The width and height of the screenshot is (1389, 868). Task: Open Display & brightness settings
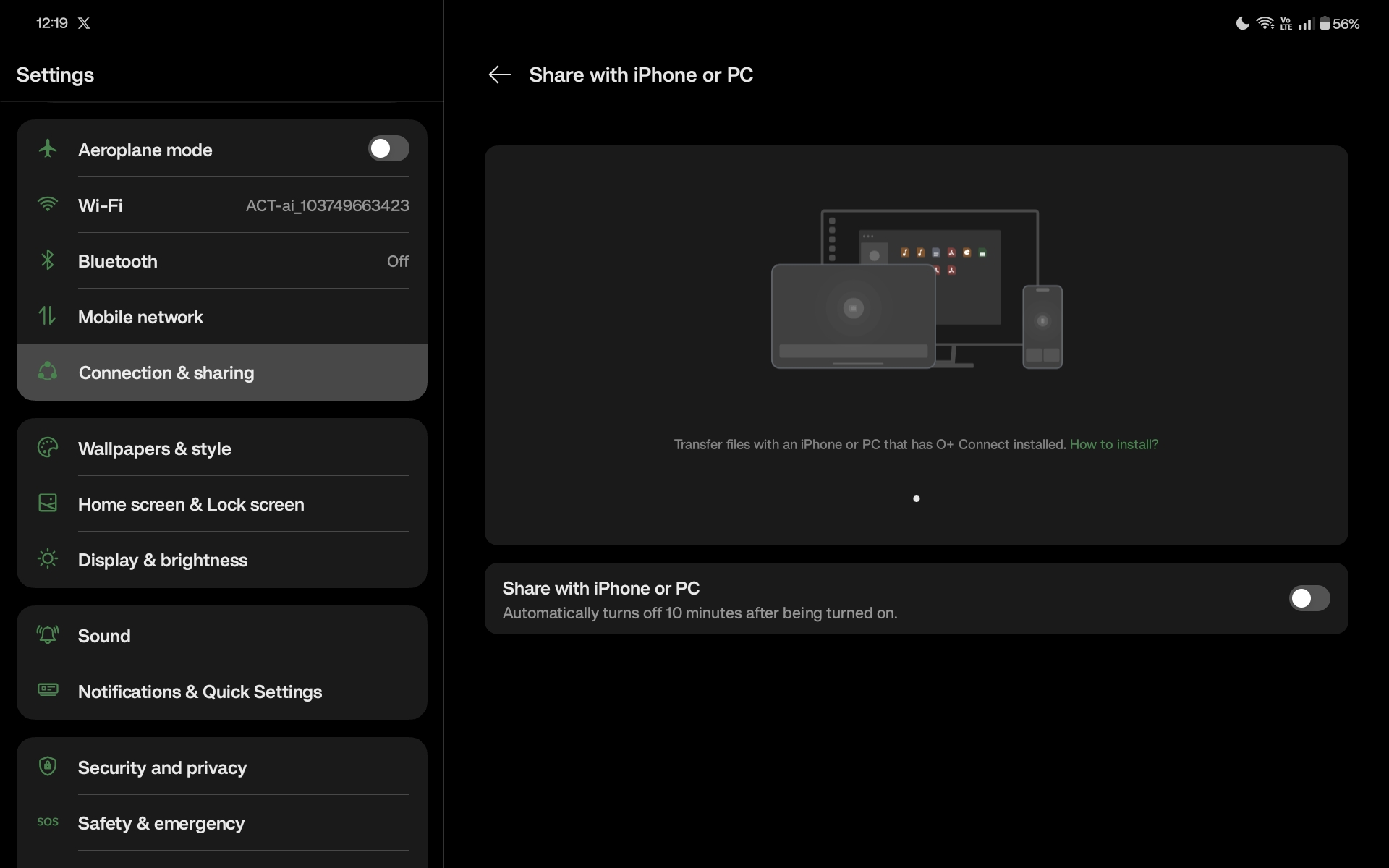(x=222, y=560)
